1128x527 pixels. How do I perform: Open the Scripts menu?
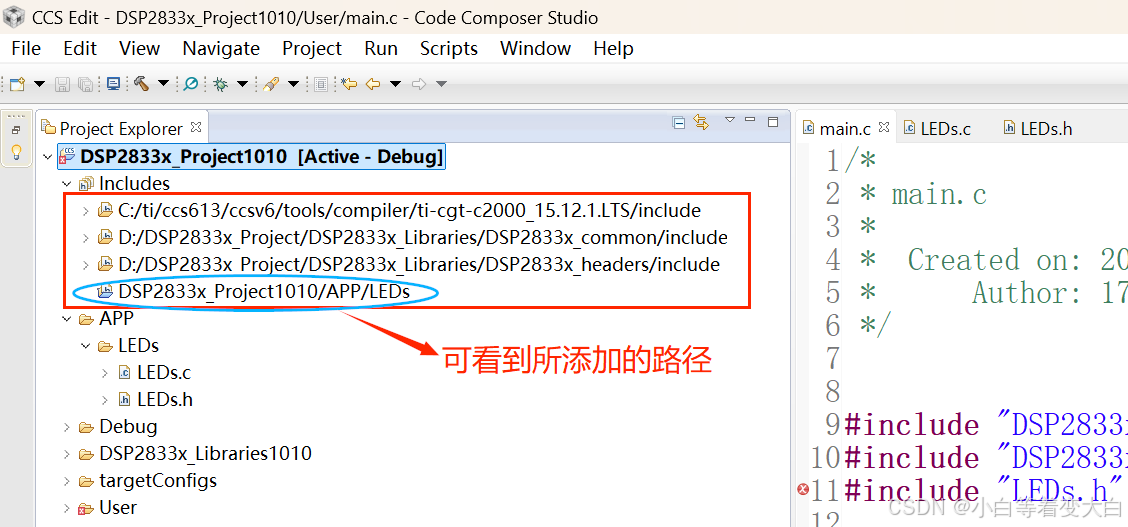449,48
